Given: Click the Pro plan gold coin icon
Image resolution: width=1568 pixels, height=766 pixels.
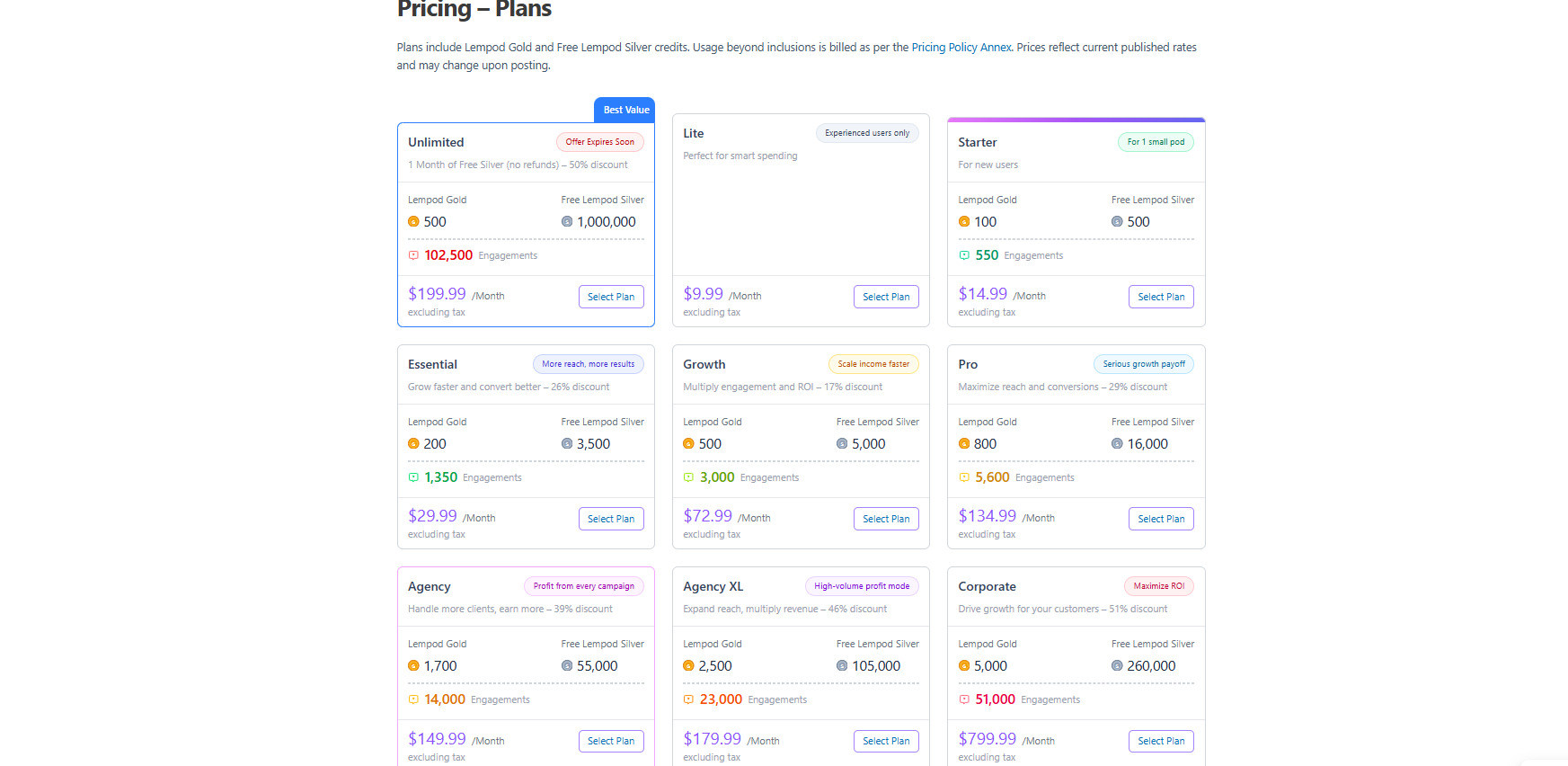Looking at the screenshot, I should [x=964, y=443].
